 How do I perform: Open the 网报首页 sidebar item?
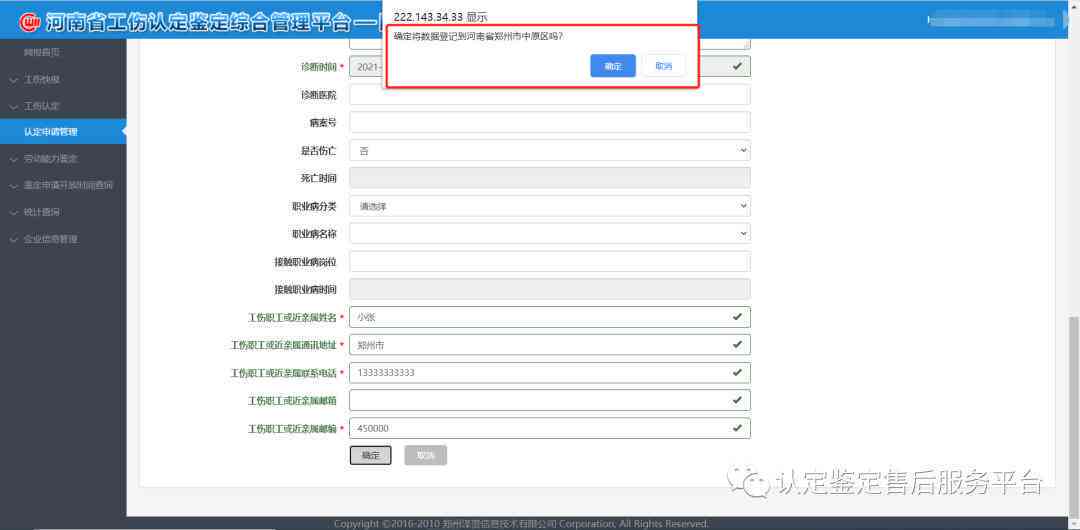pyautogui.click(x=42, y=52)
